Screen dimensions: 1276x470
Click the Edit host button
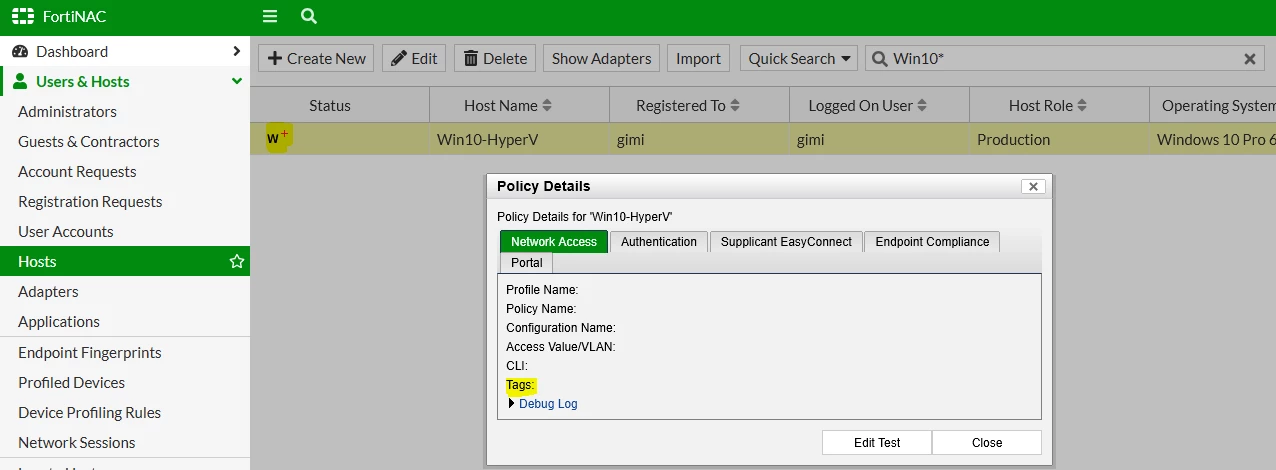click(x=414, y=58)
